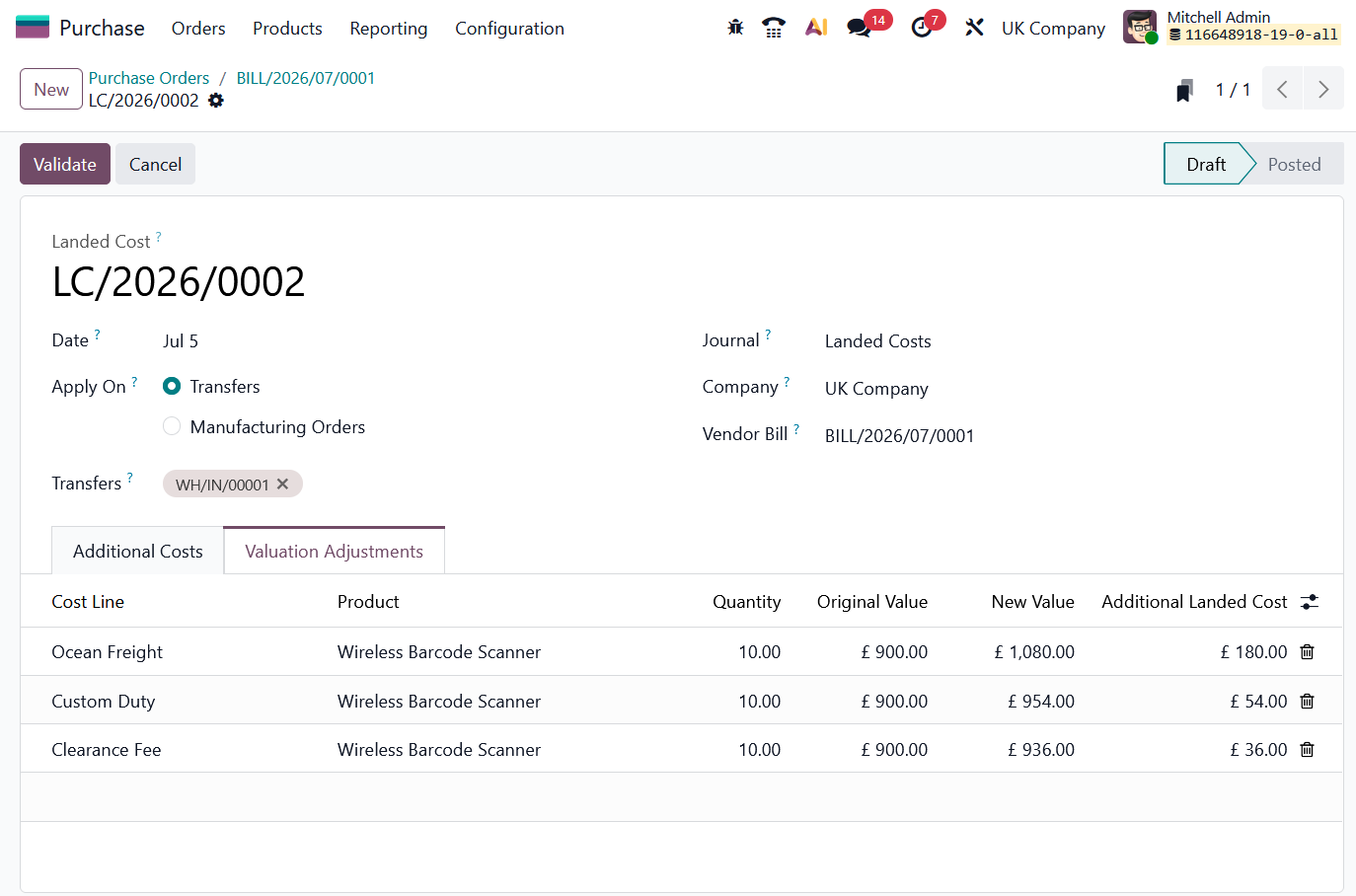Switch company via UK Company selector
Viewport: 1356px width, 896px height.
click(x=1053, y=29)
